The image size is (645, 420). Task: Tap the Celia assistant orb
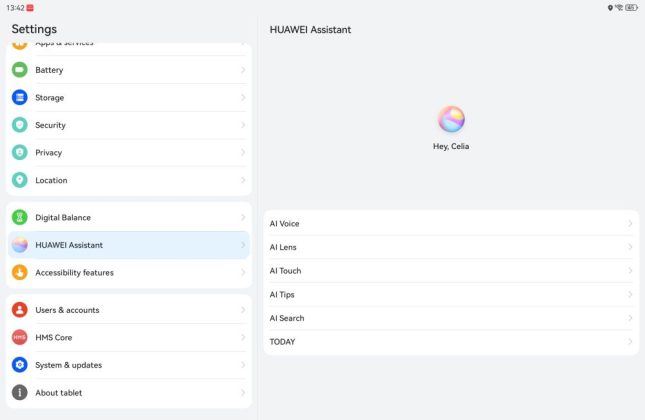[x=451, y=119]
